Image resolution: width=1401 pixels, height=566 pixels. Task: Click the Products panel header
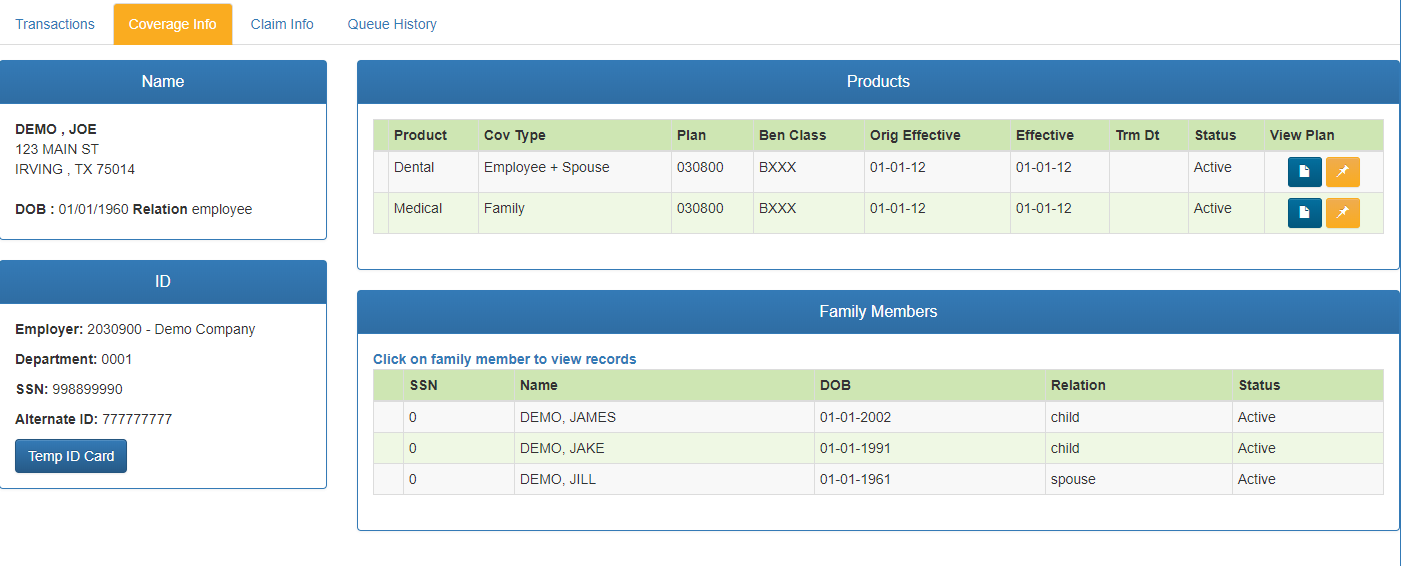[878, 82]
